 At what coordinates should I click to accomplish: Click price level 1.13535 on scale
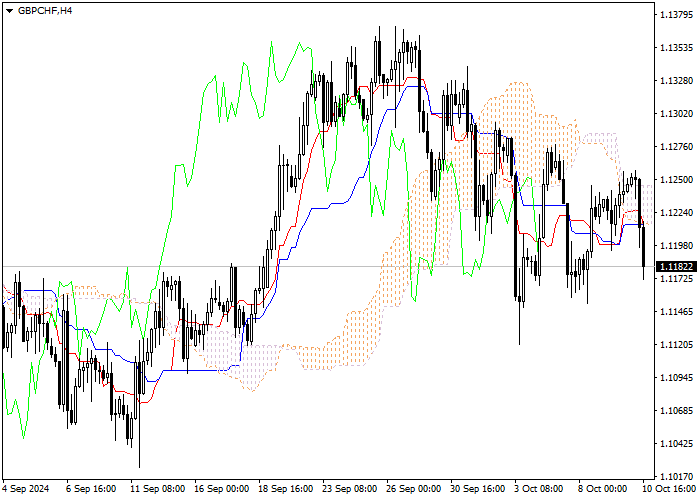[x=676, y=47]
